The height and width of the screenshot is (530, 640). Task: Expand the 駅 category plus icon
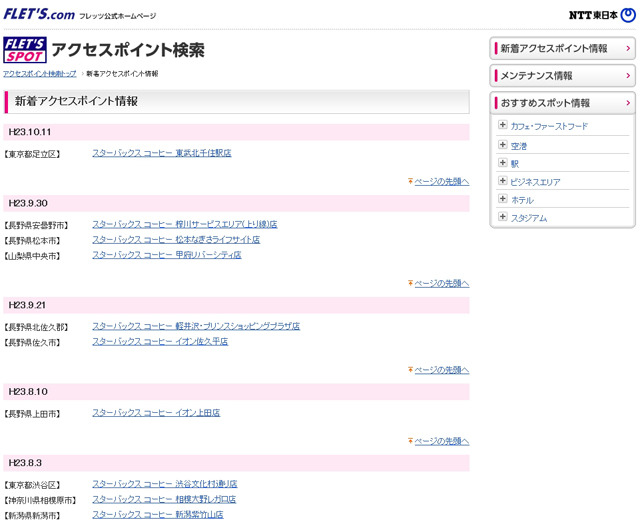502,163
